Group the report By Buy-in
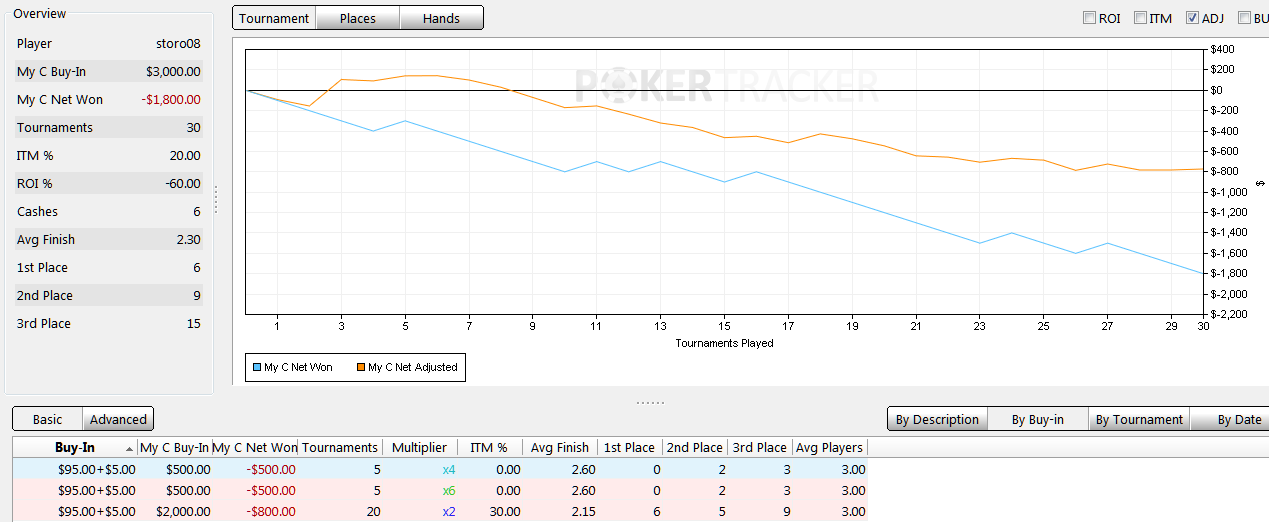1269x522 pixels. [x=1037, y=420]
